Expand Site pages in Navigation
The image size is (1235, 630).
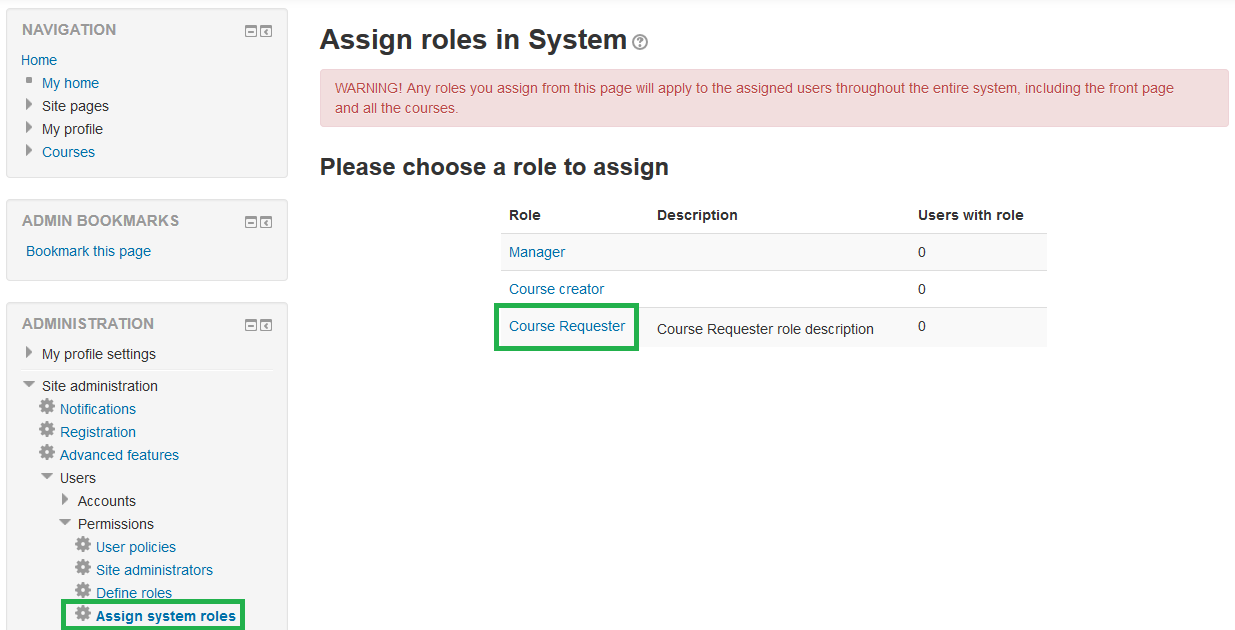pyautogui.click(x=29, y=105)
